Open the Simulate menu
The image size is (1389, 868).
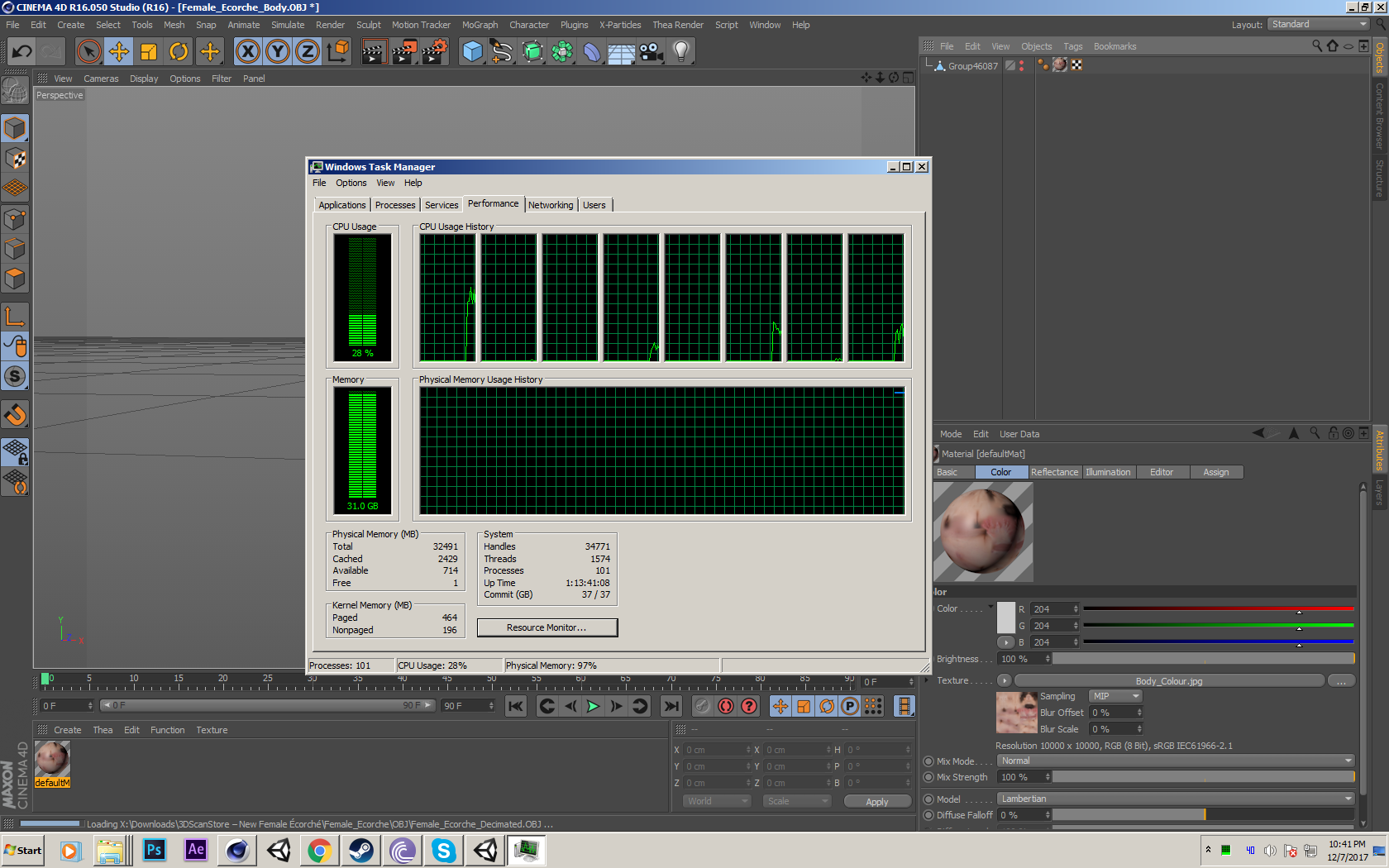pos(288,25)
